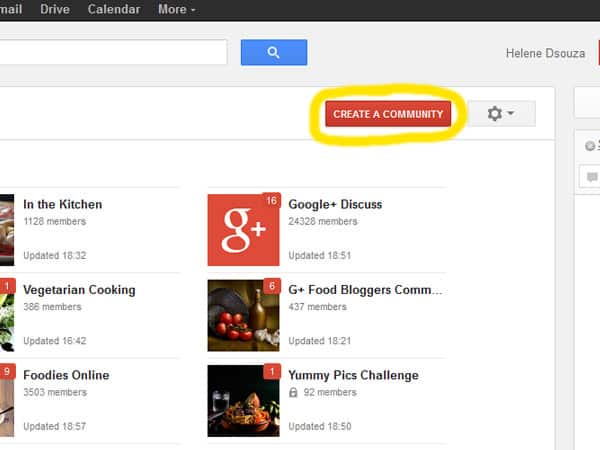
Task: Select the Updated 18:50 text
Action: pyautogui.click(x=320, y=426)
